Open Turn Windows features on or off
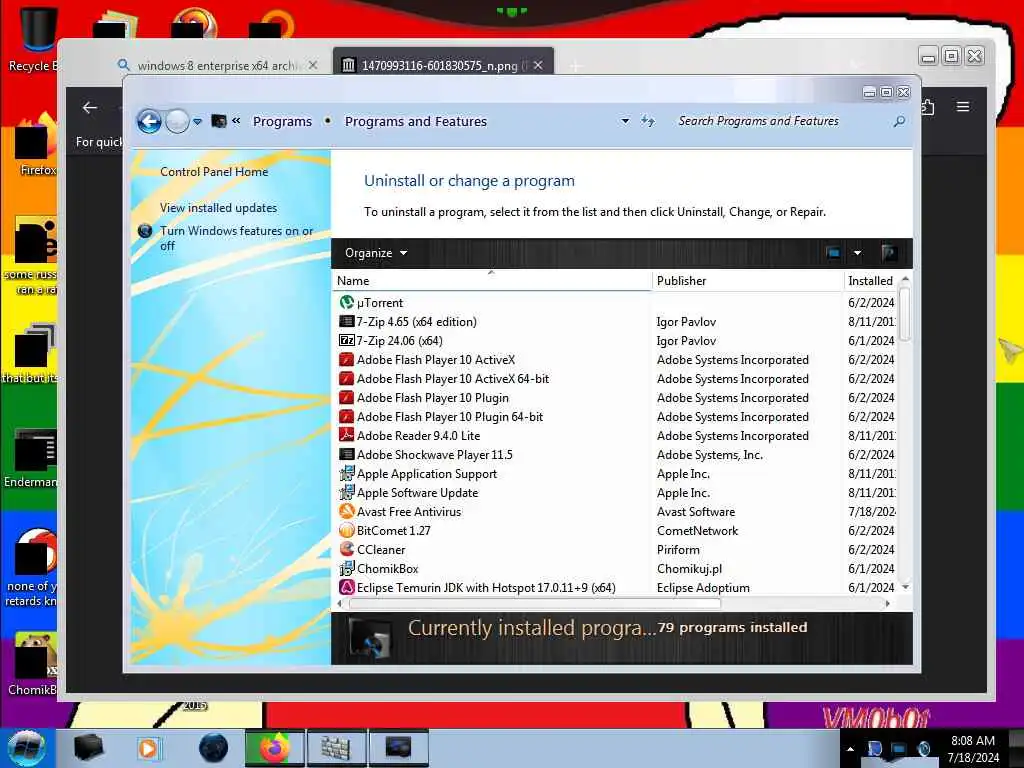This screenshot has height=768, width=1024. coord(236,238)
